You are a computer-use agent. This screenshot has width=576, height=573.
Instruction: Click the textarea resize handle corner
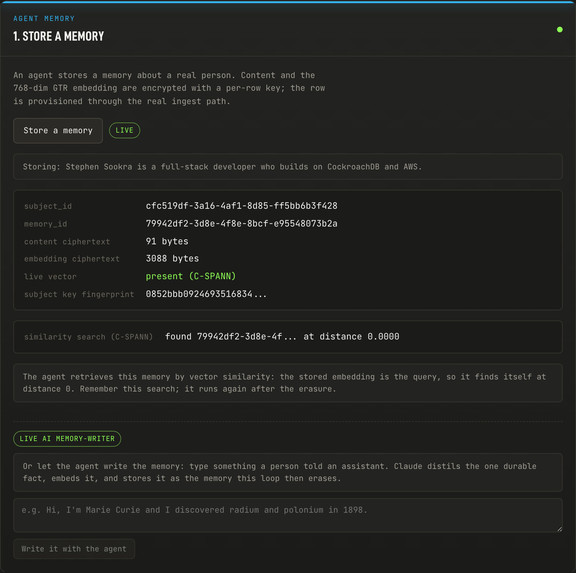[559, 529]
